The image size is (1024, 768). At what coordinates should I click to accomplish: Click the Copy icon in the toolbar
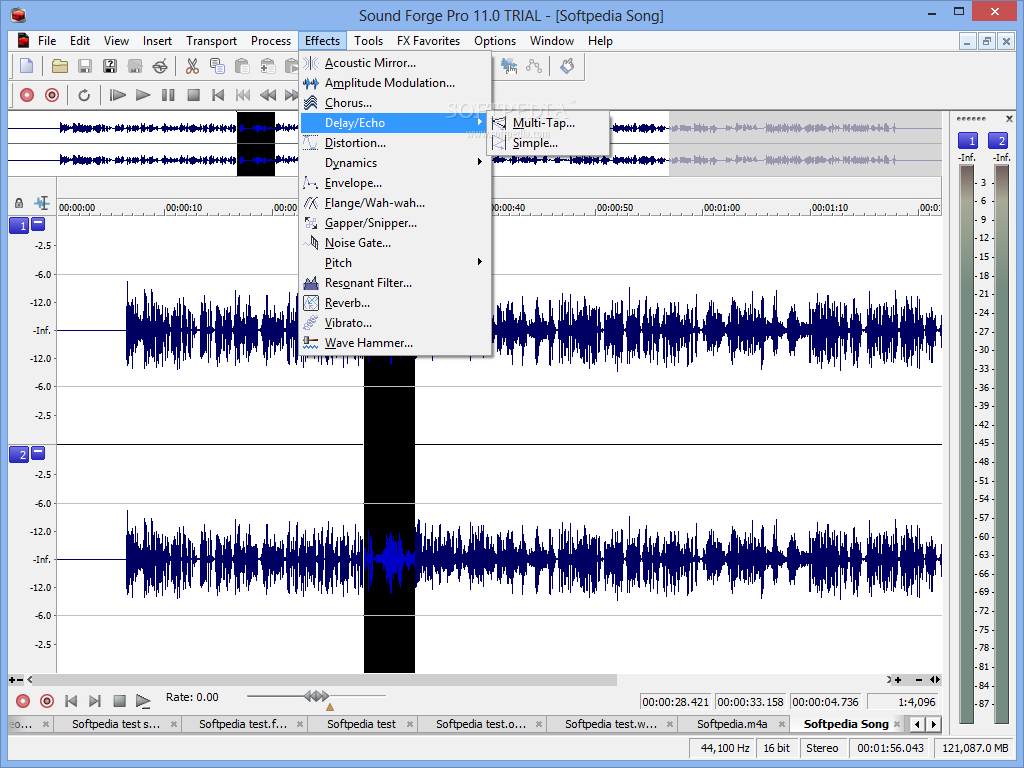217,66
